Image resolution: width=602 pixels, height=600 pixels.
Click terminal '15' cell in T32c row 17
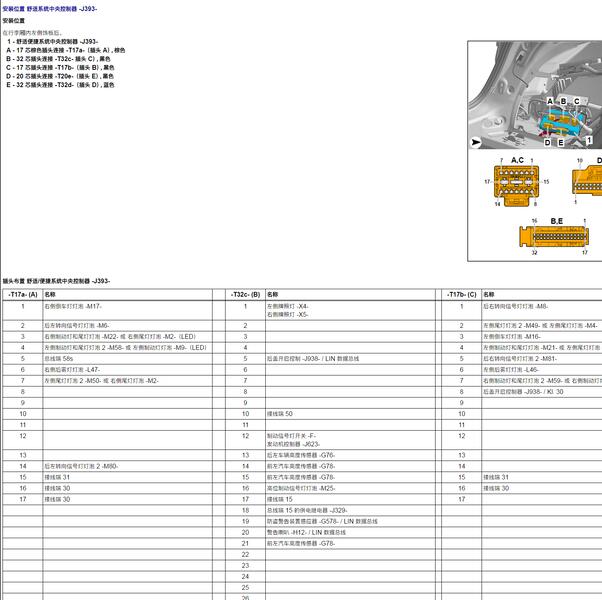coord(351,499)
